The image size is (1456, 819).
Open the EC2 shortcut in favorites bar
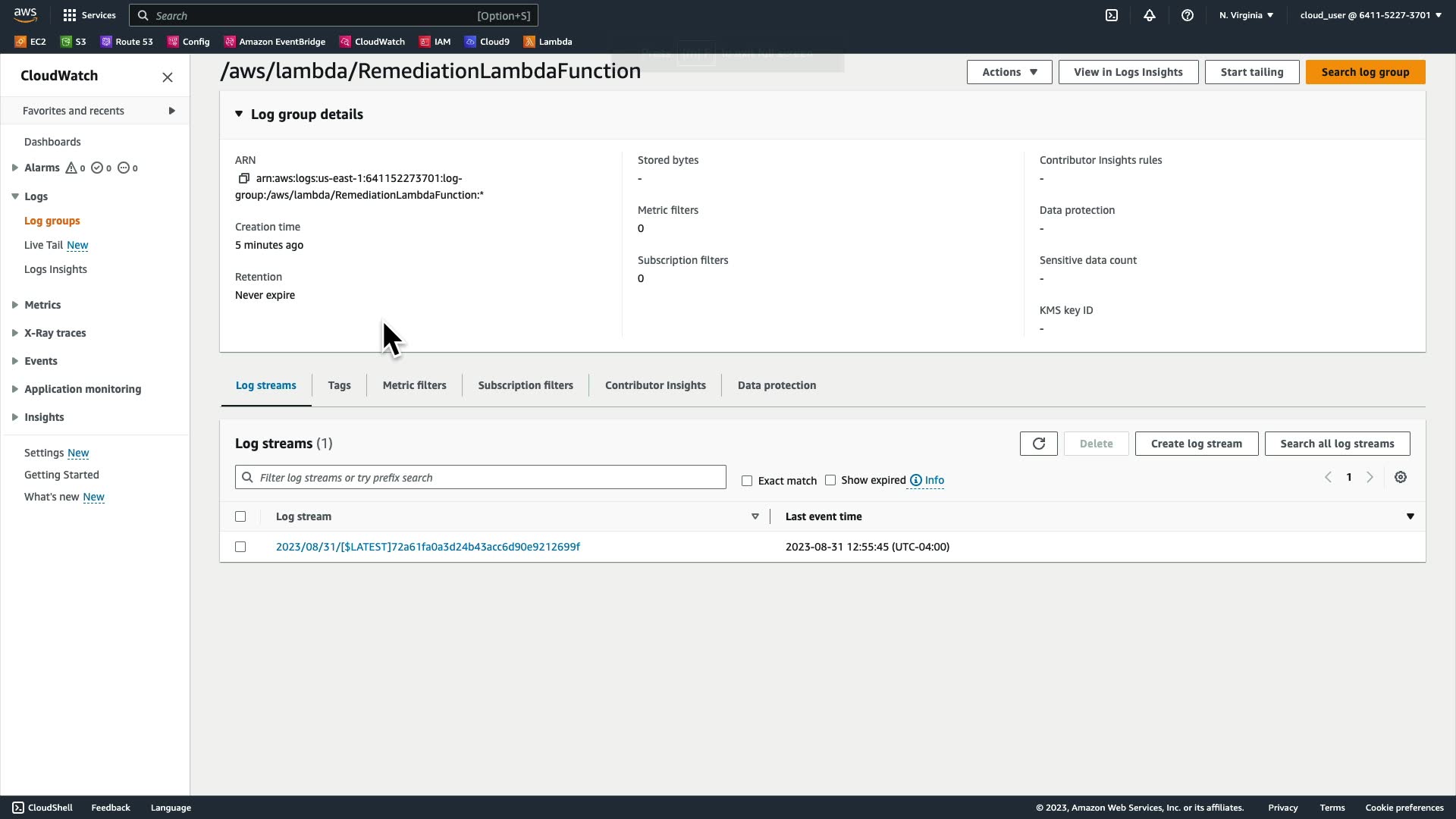(30, 42)
